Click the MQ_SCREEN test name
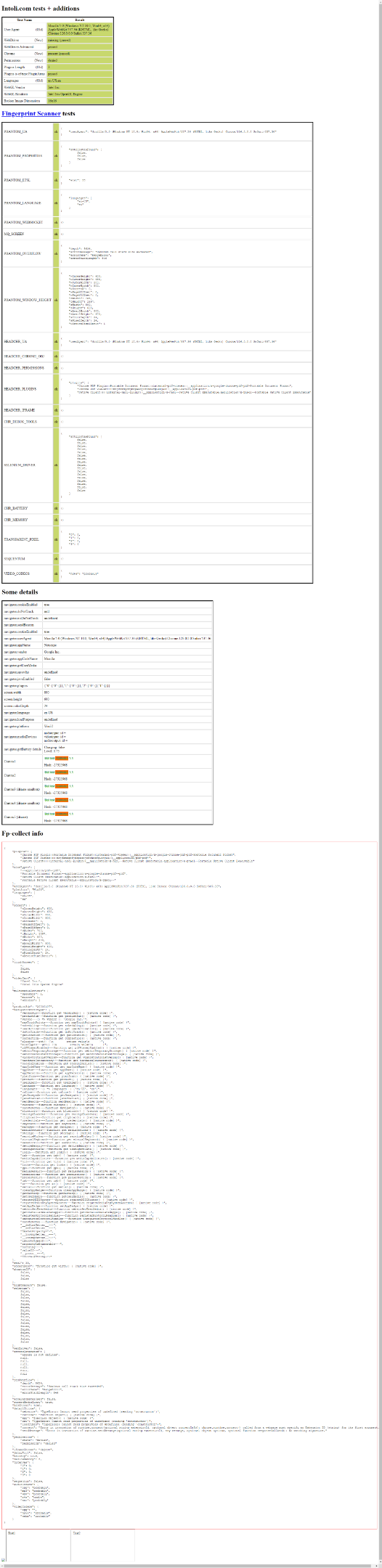Image resolution: width=382 pixels, height=1568 pixels. point(14,234)
